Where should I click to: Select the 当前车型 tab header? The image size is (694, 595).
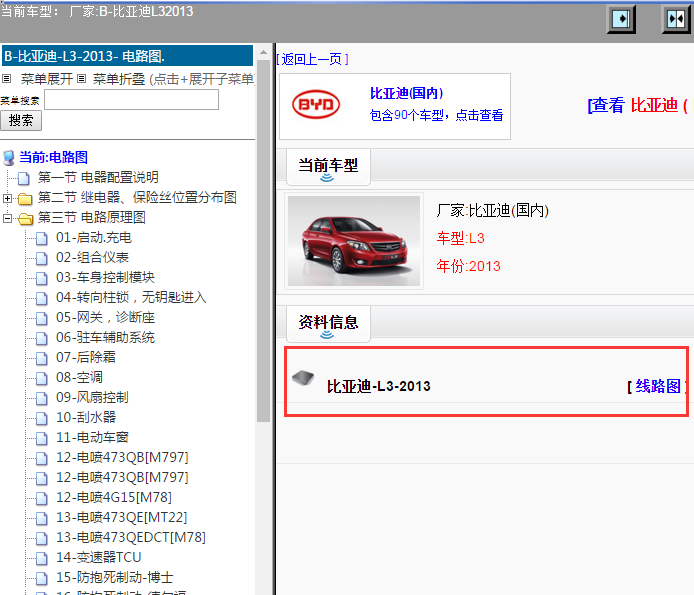click(x=328, y=167)
